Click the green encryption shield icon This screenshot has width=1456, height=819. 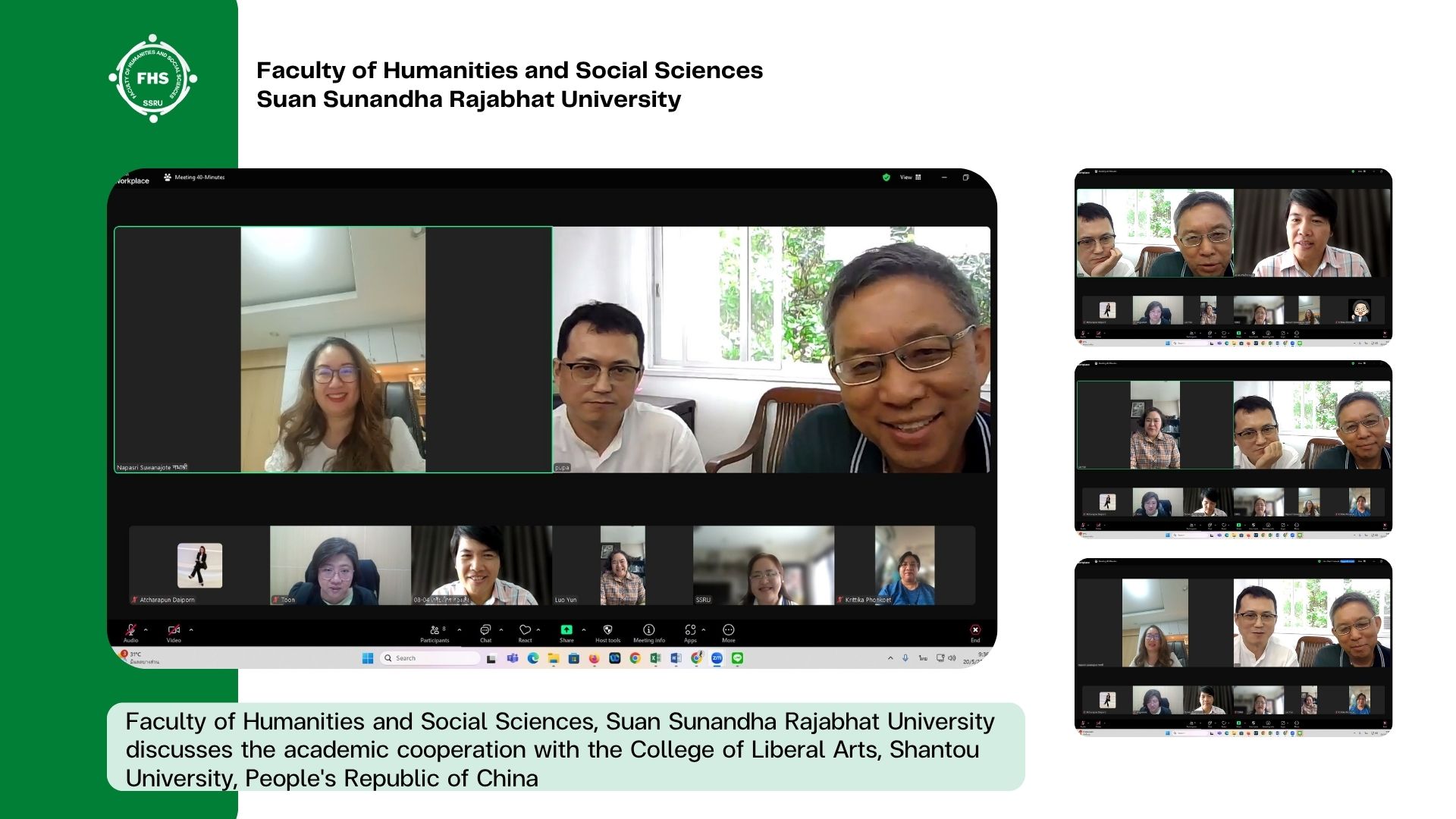point(886,177)
